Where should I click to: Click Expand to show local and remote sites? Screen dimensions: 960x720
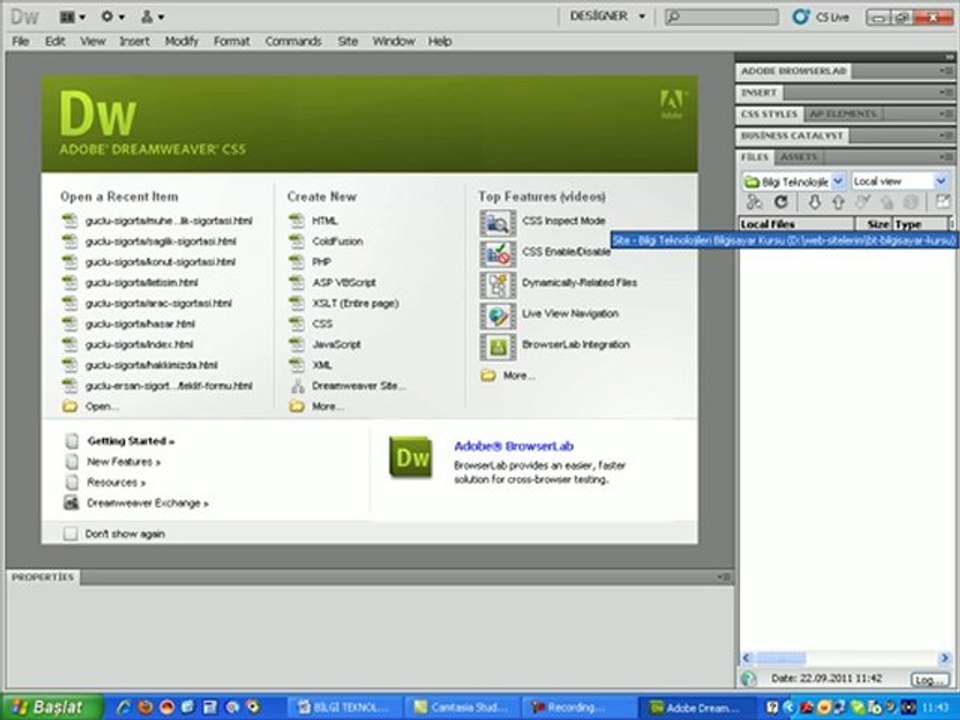click(x=943, y=201)
